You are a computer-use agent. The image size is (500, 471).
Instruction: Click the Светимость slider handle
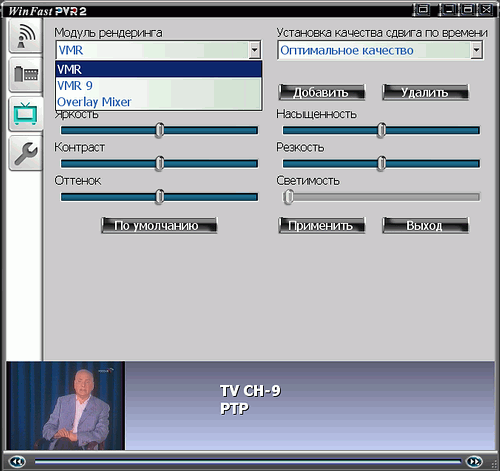288,197
